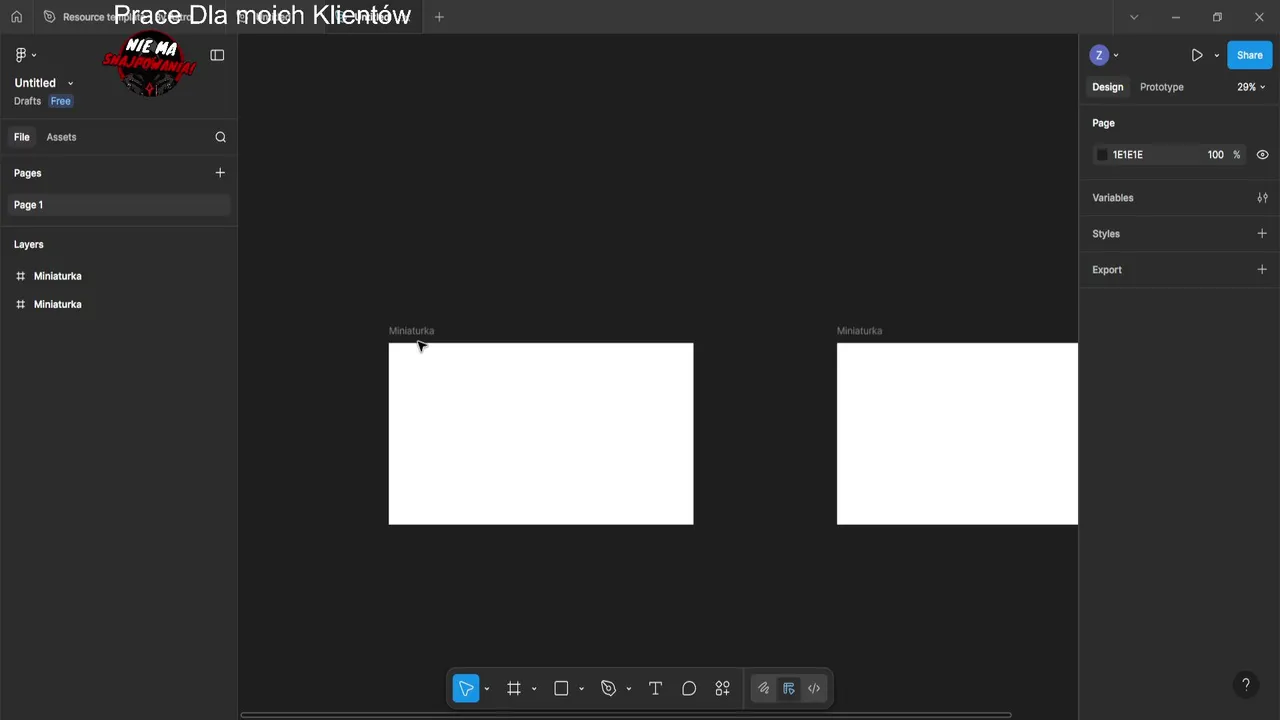Open shape tools dropdown arrow
The width and height of the screenshot is (1280, 720).
pos(581,689)
